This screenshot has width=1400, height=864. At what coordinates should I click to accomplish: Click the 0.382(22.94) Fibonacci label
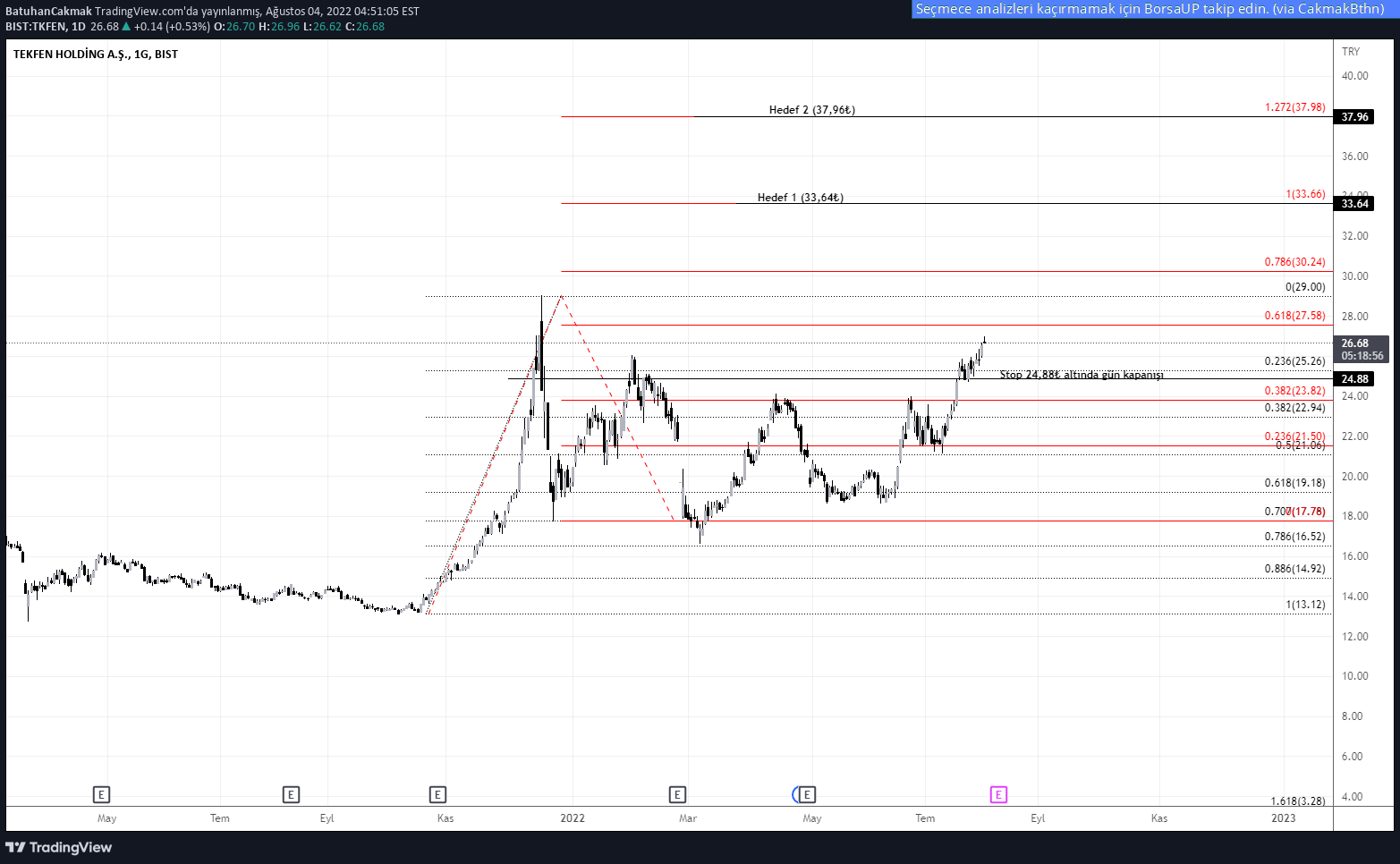[1295, 407]
